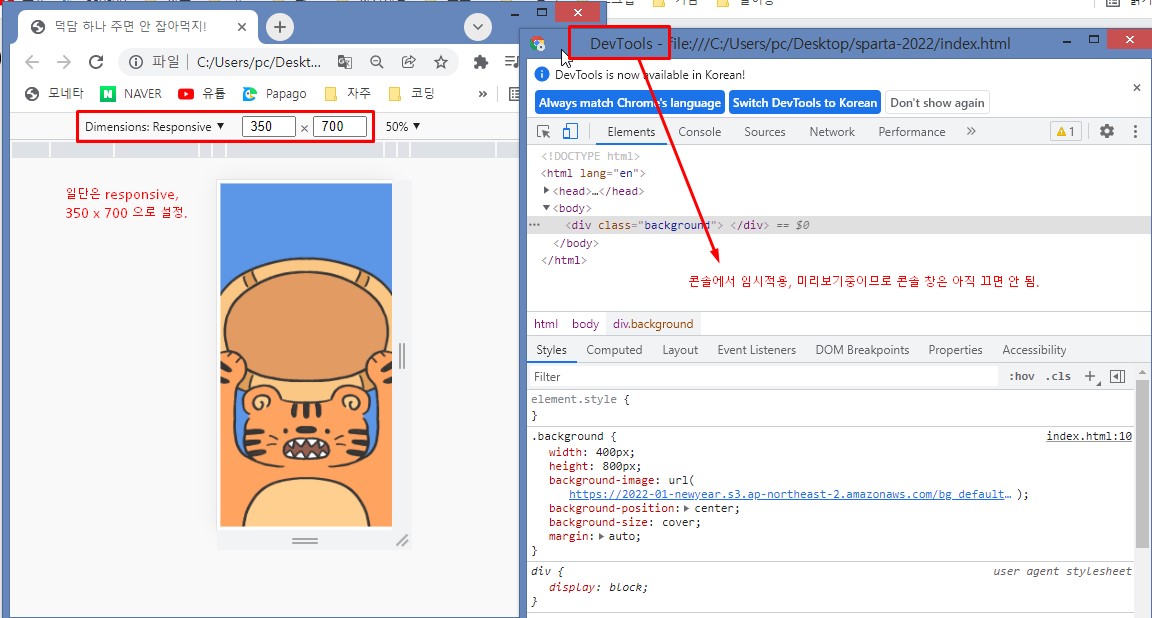Screen dimensions: 1152x618
Task: Switch to the Event Listeners pane tab
Action: point(757,350)
